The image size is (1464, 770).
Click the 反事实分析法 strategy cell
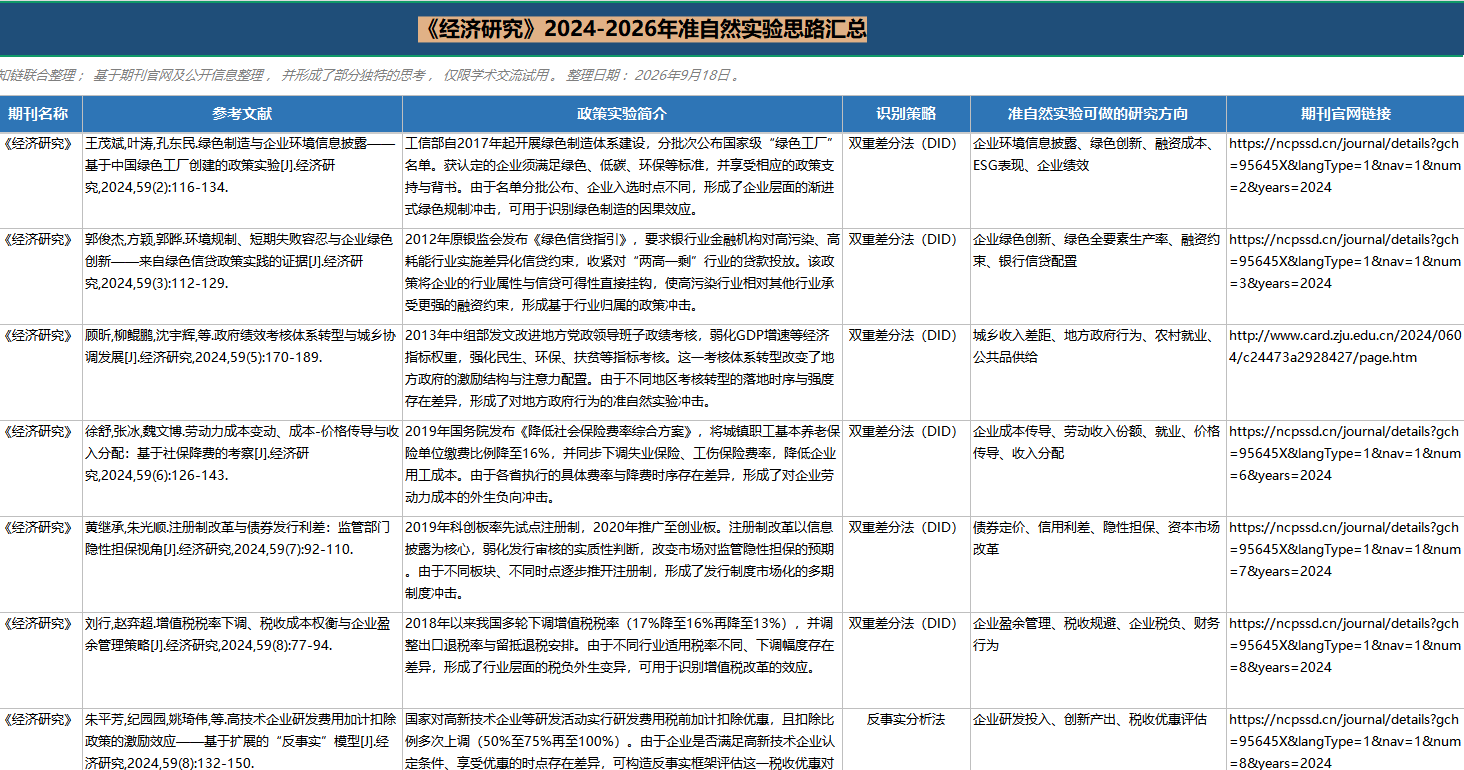[x=906, y=740]
